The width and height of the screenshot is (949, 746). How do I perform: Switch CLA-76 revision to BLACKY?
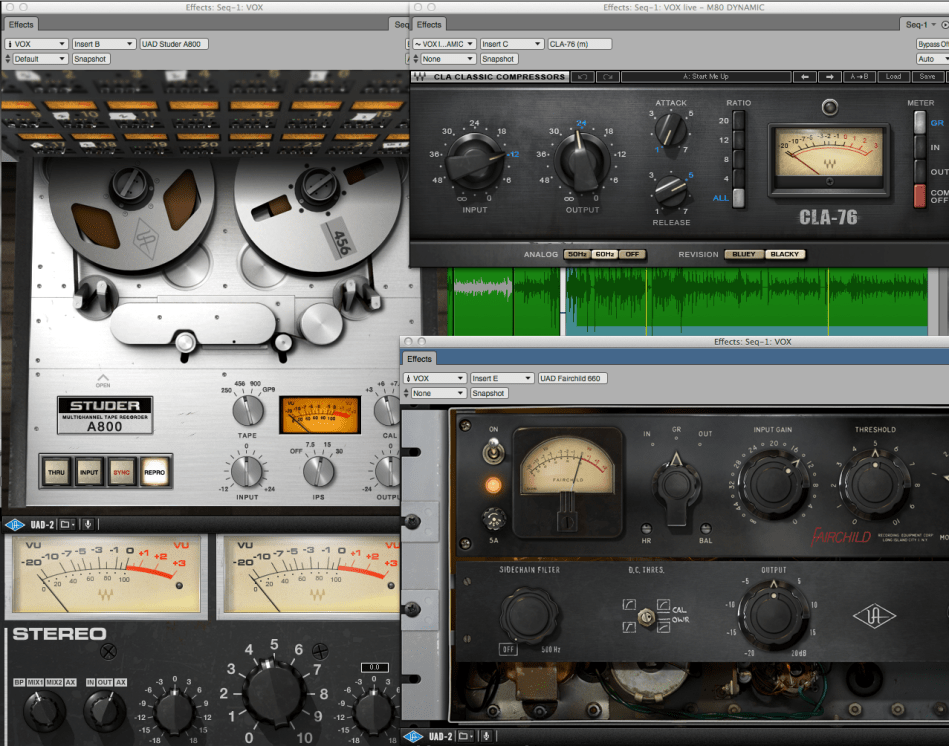pyautogui.click(x=784, y=254)
